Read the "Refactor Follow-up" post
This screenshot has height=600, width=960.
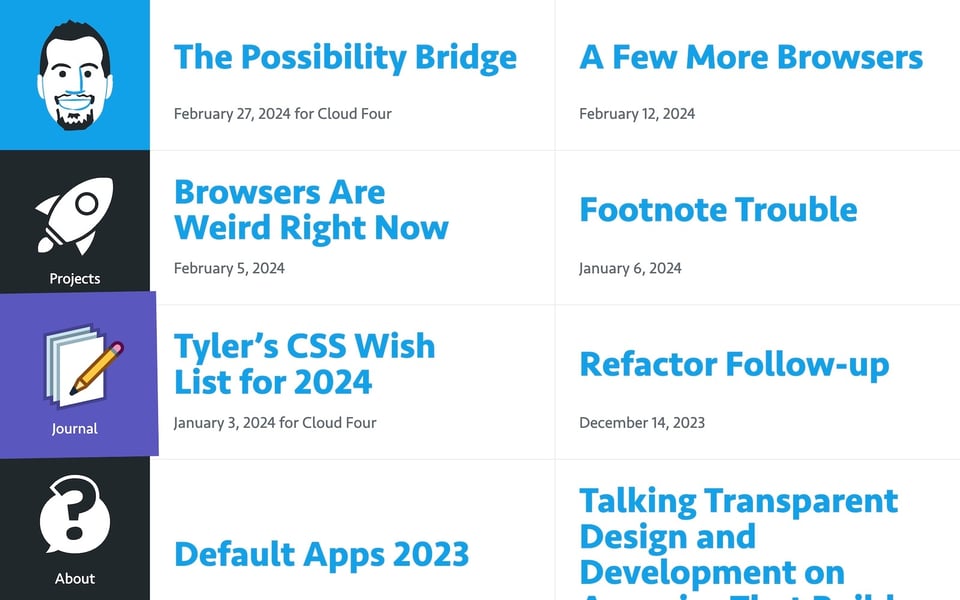pos(733,365)
